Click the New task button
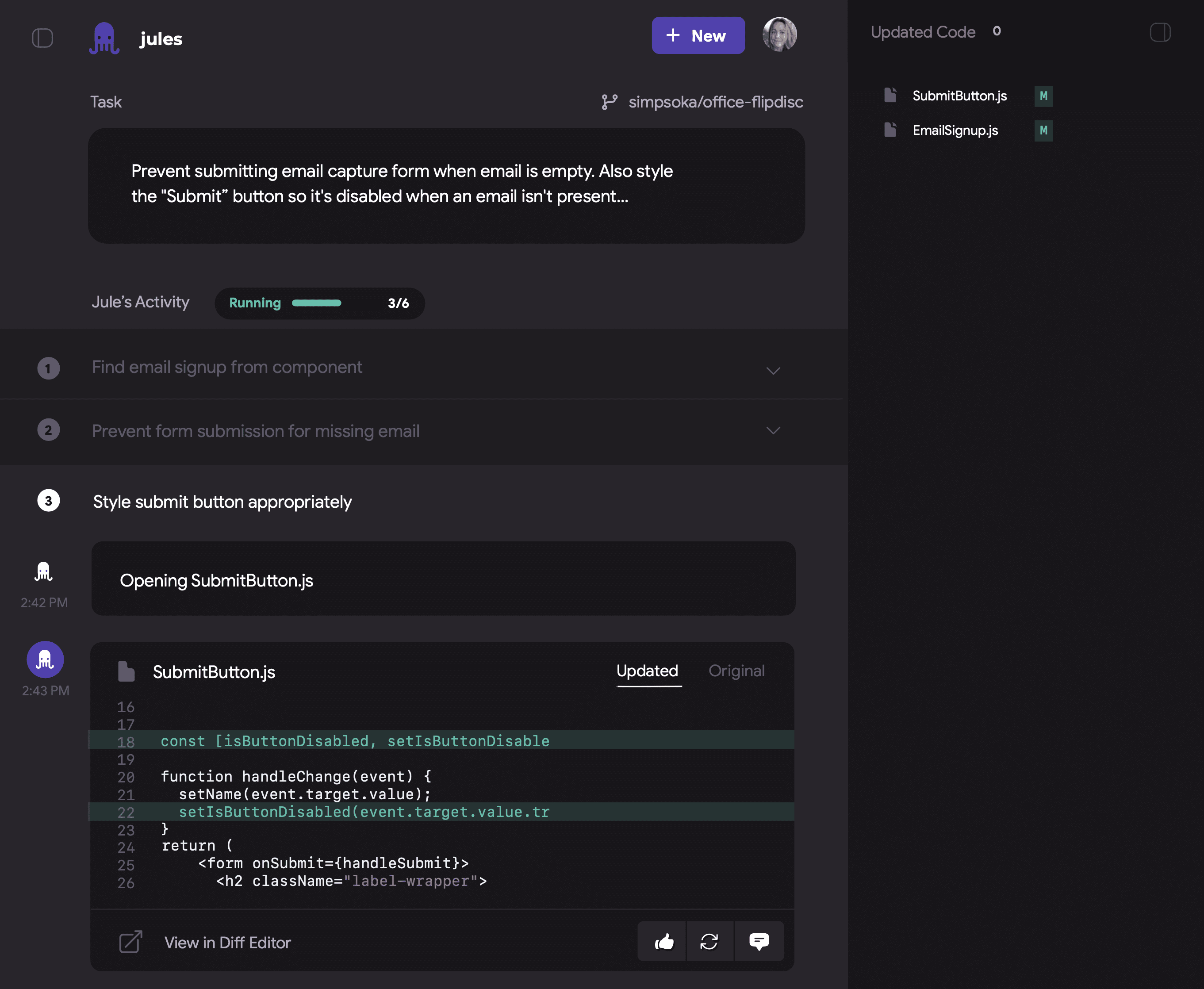Screen dimensions: 1204x989 point(698,35)
